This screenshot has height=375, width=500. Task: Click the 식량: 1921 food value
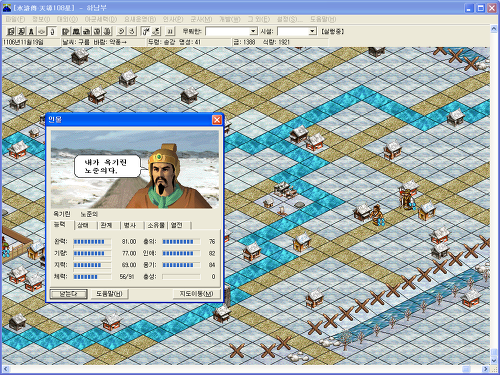[276, 42]
